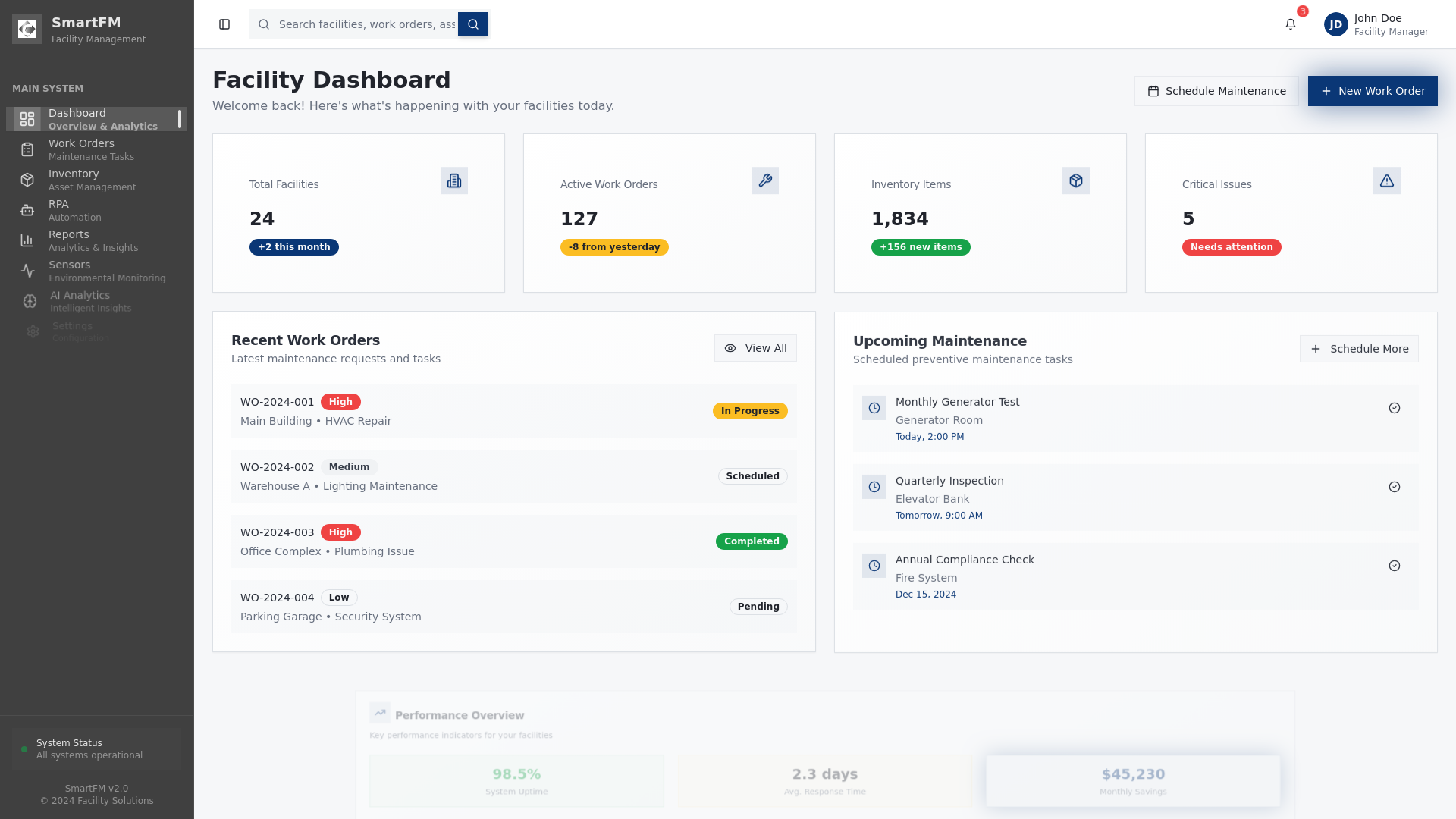Click the Critical Issues warning icon
1456x819 pixels.
[1387, 180]
